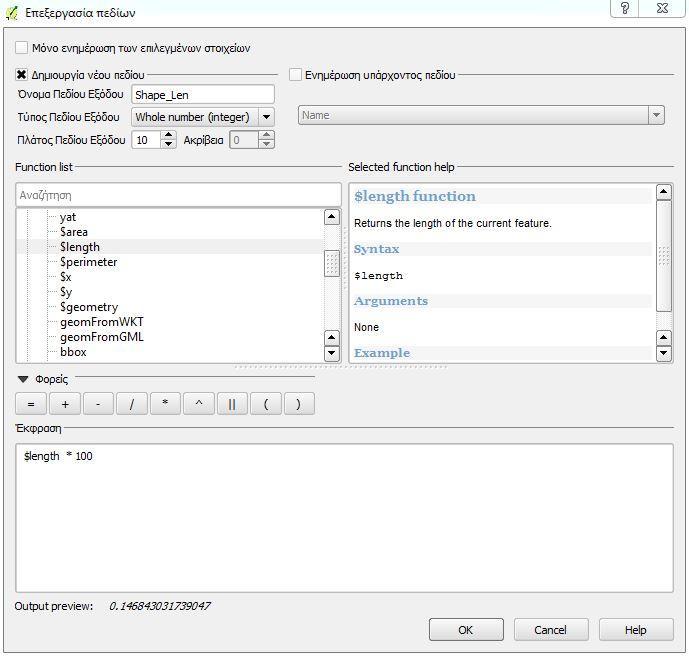
Task: Open the existing field 'Name' dropdown
Action: (x=481, y=115)
